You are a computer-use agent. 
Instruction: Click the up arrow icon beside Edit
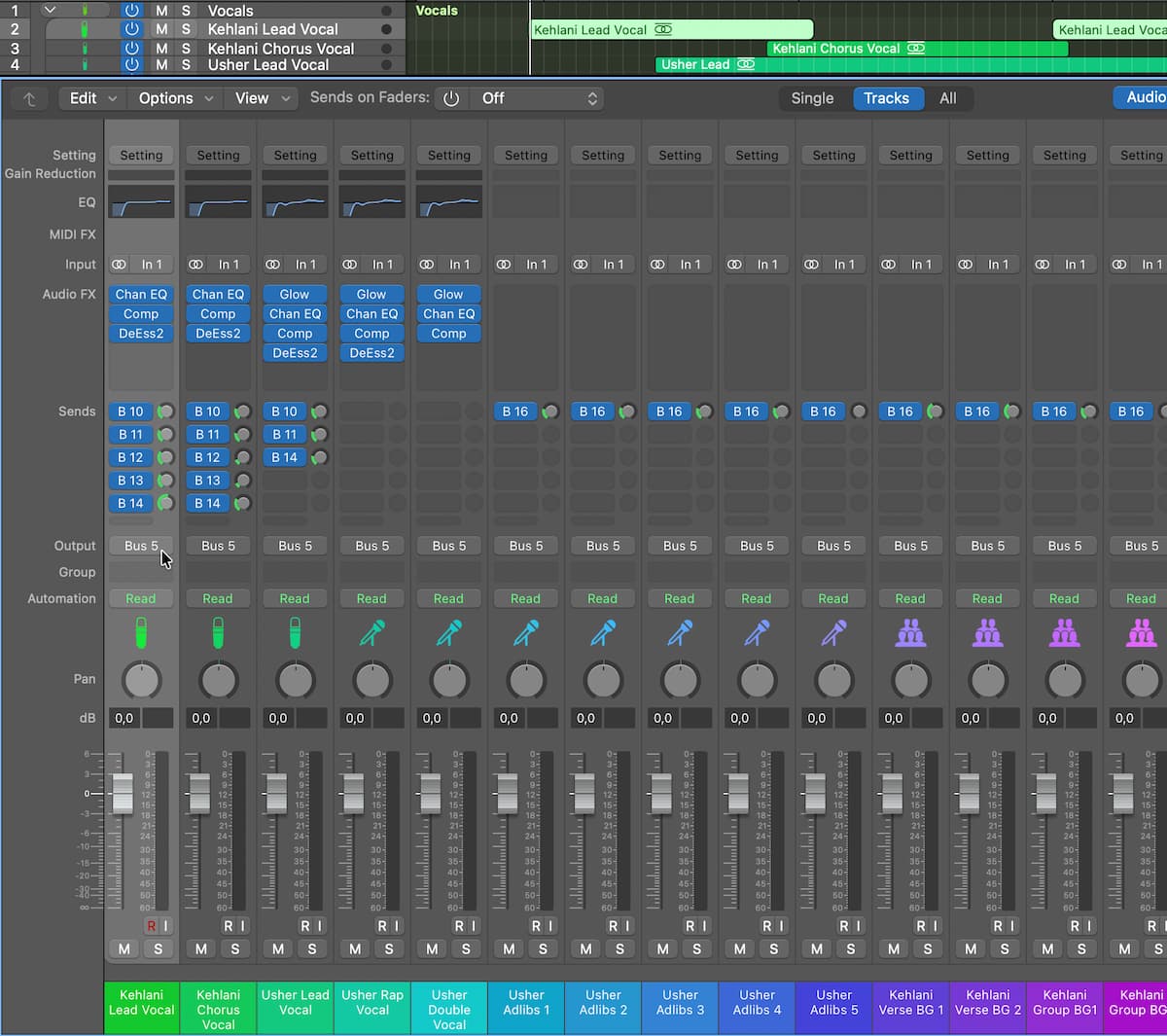(29, 98)
